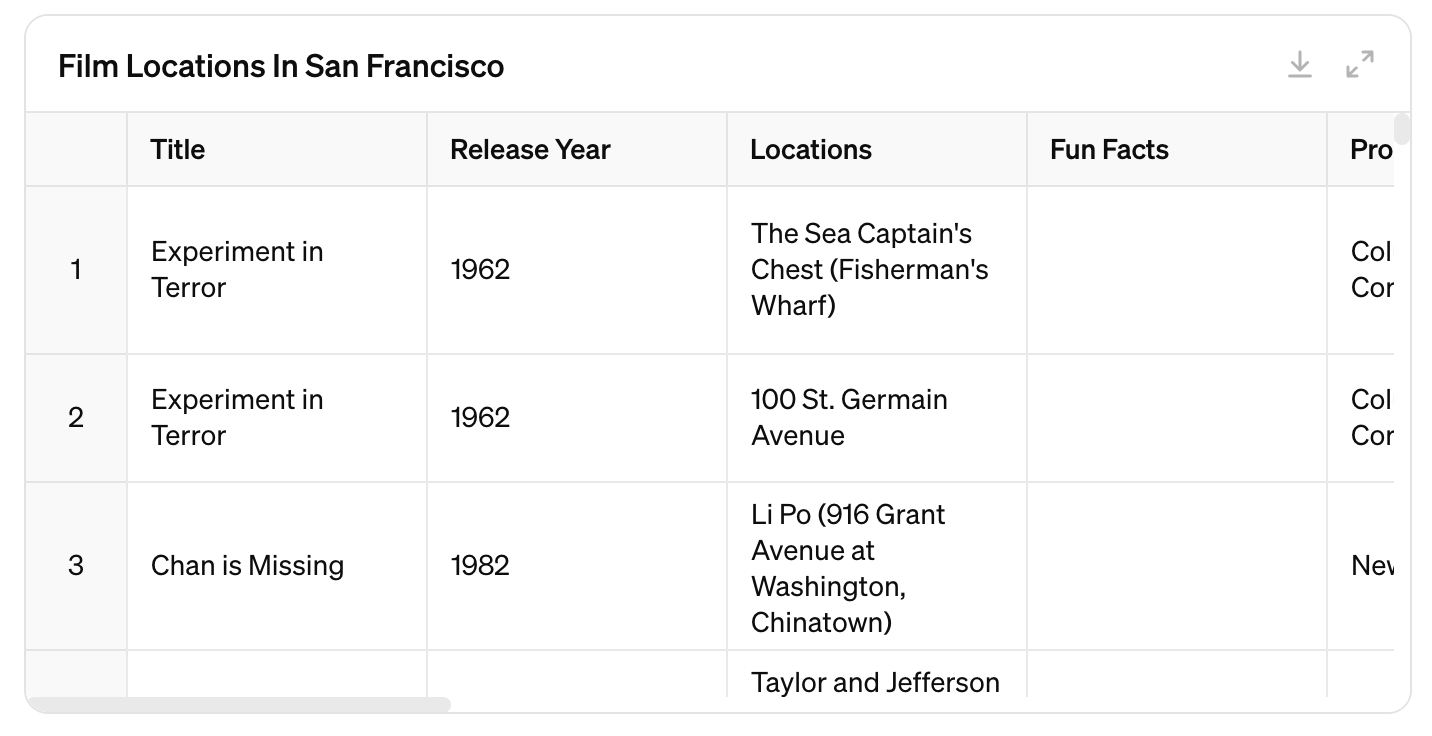Click the Release Year column header
1432x736 pixels.
[530, 150]
